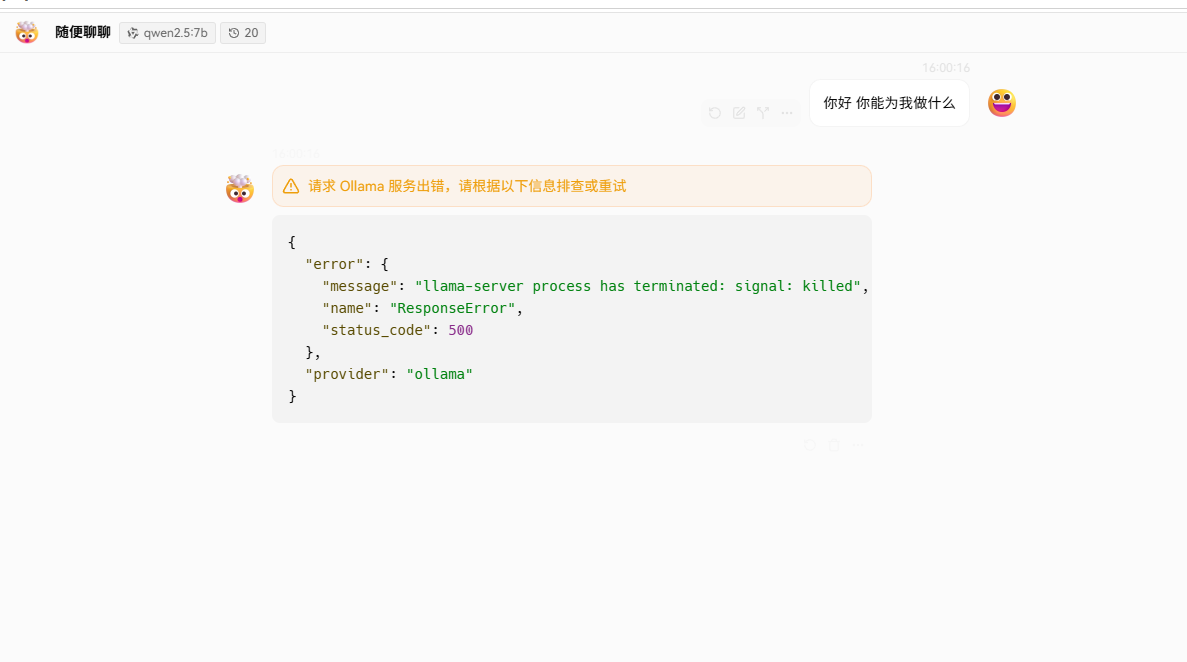Image resolution: width=1187 pixels, height=662 pixels.
Task: Click the assistant avatar in the chat header
Action: coord(26,33)
